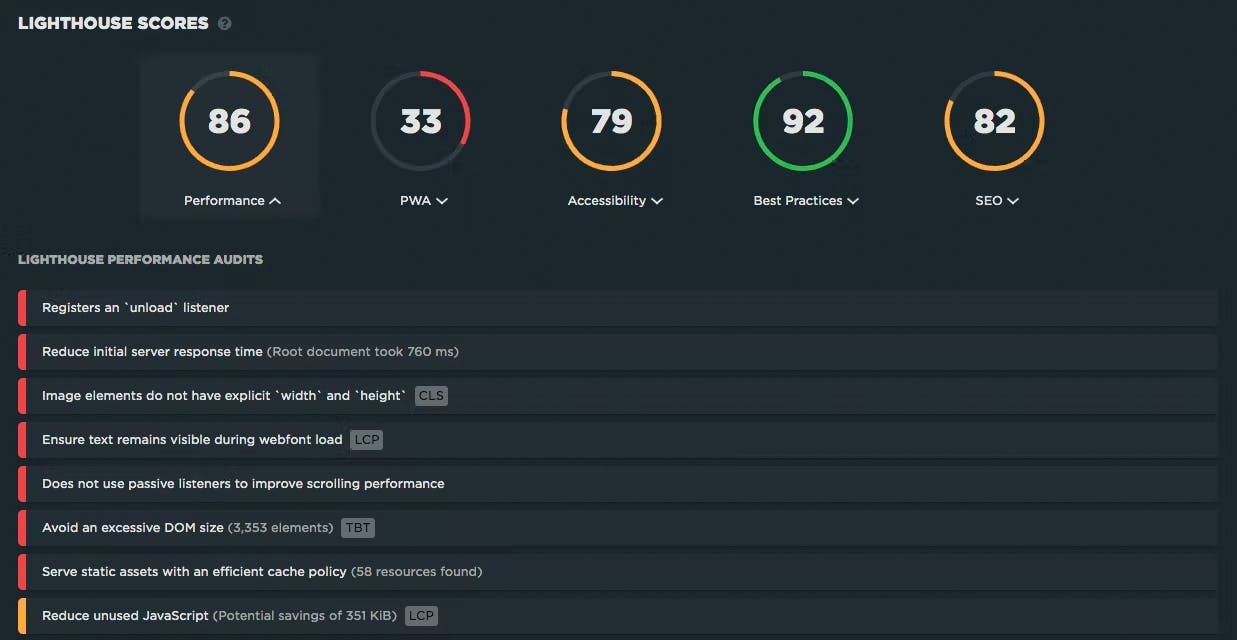Collapse the Performance audits section

pos(232,201)
